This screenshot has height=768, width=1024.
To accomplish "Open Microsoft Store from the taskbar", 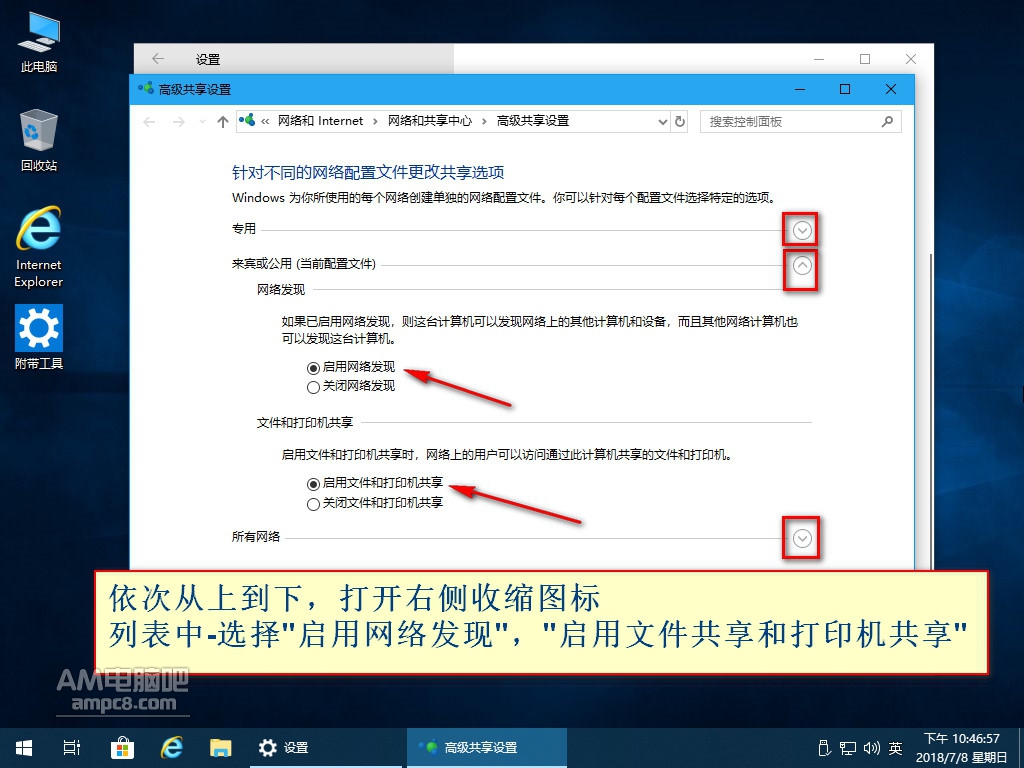I will [x=121, y=748].
